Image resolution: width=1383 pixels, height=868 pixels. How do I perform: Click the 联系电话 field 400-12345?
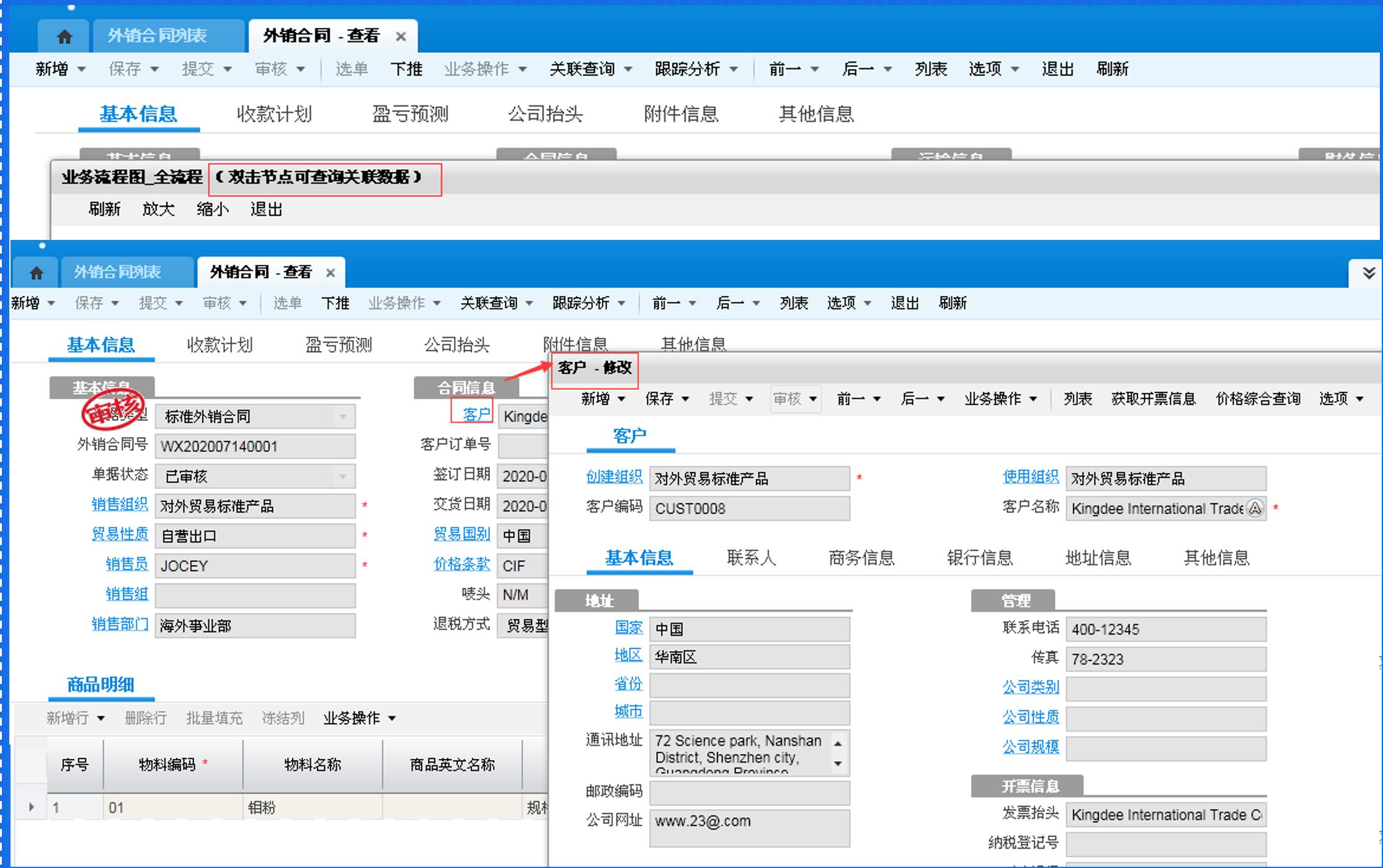[x=1166, y=629]
